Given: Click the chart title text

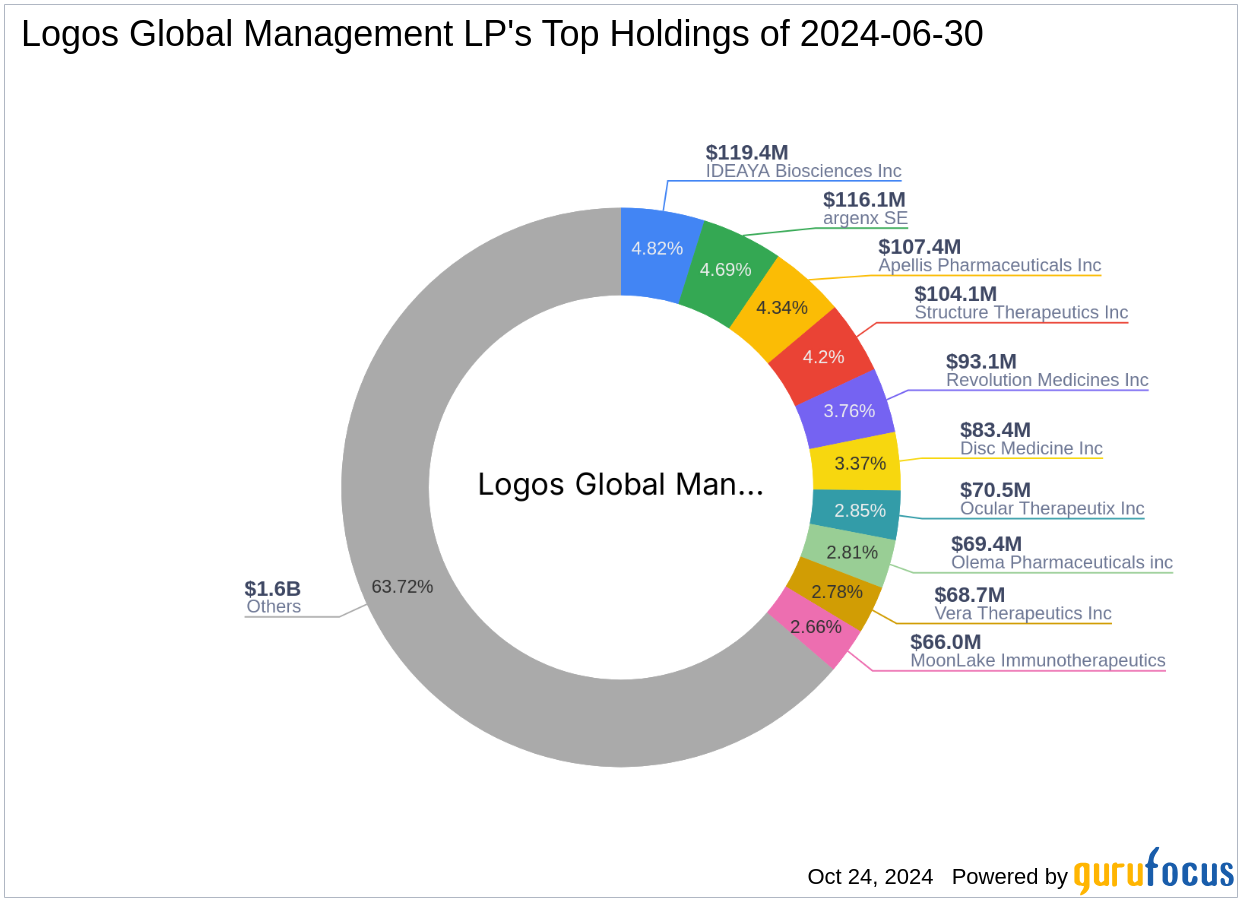Looking at the screenshot, I should (x=502, y=33).
